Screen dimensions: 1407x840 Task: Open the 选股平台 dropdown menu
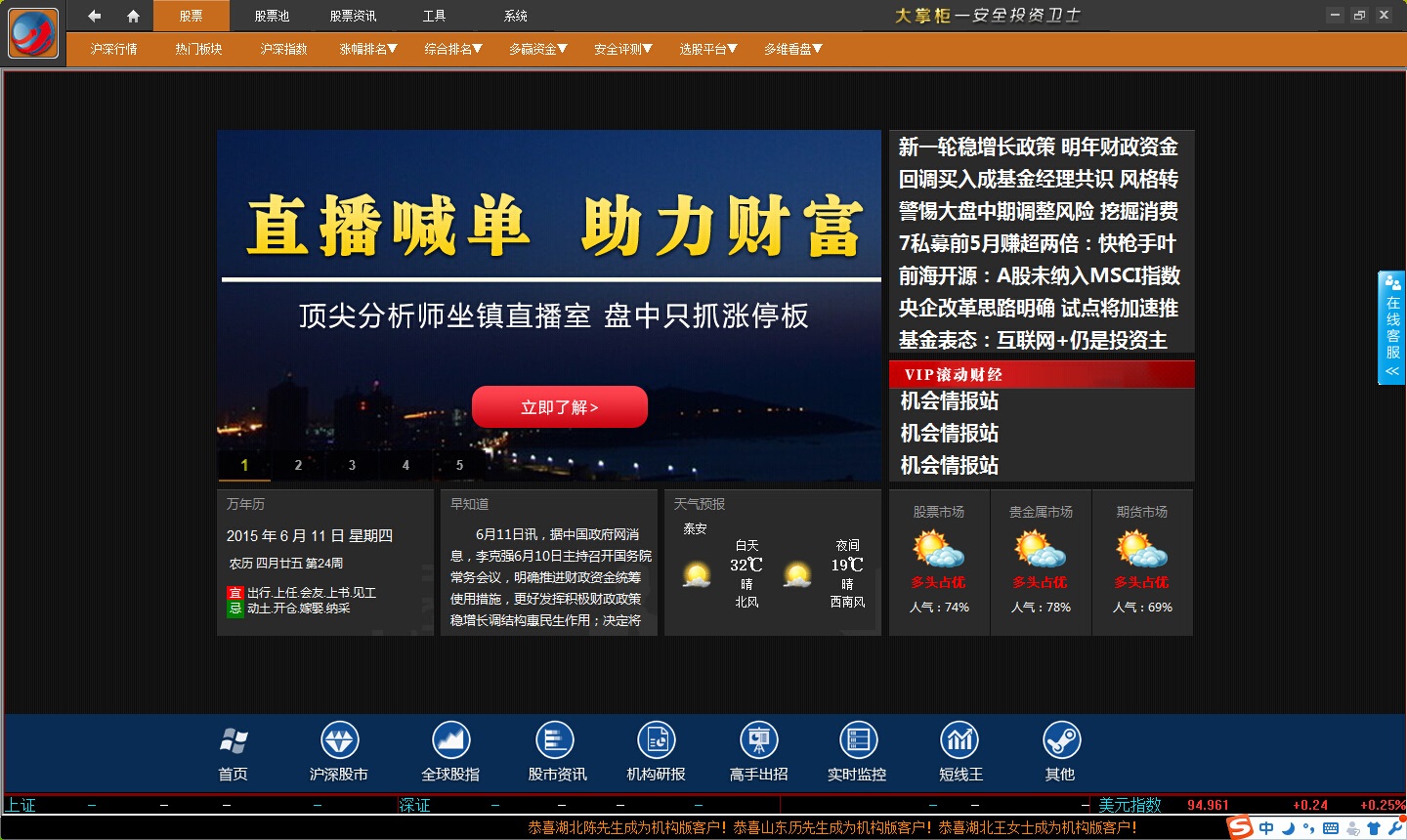tap(708, 49)
